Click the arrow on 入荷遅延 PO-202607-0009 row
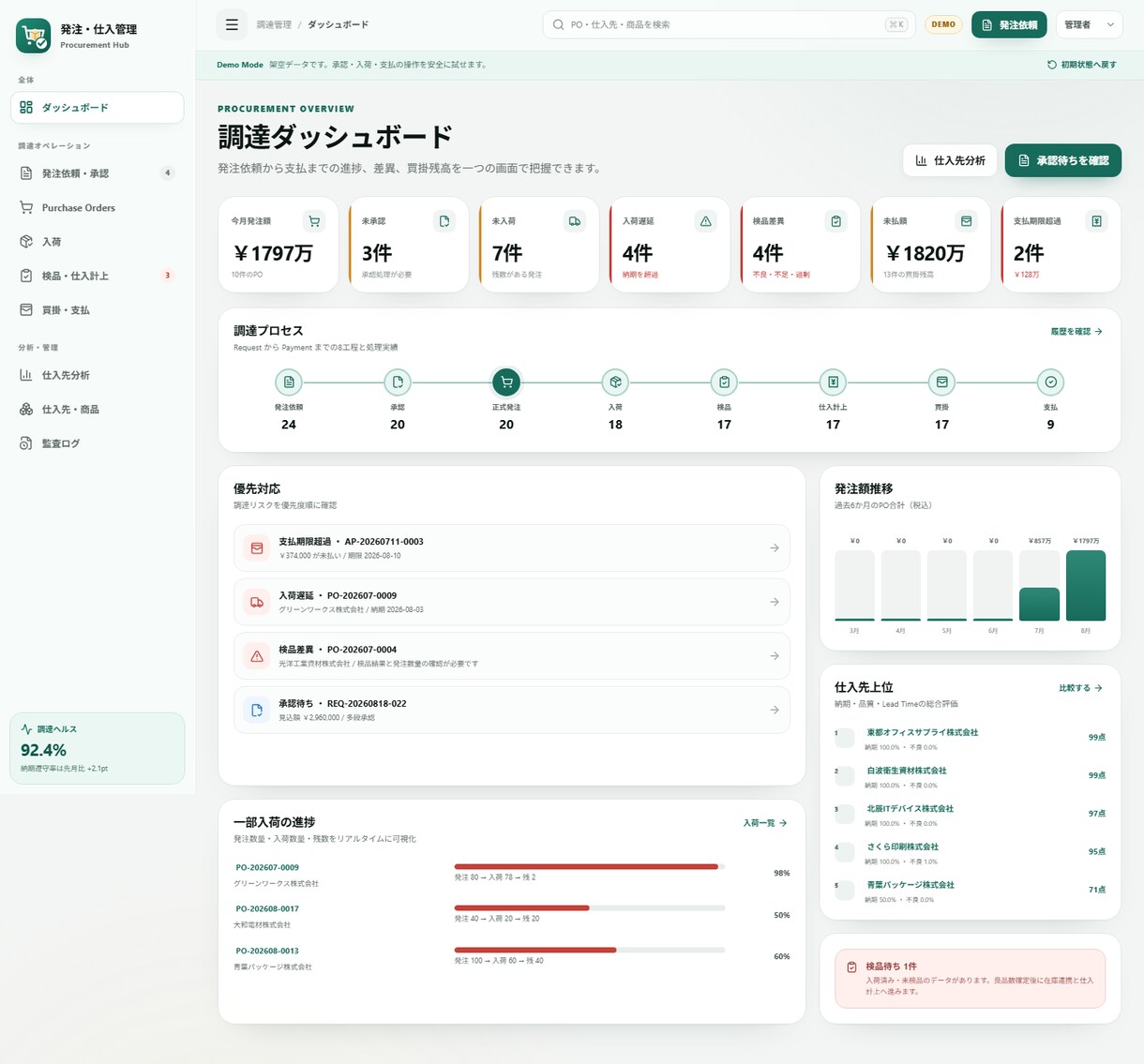 coord(775,602)
